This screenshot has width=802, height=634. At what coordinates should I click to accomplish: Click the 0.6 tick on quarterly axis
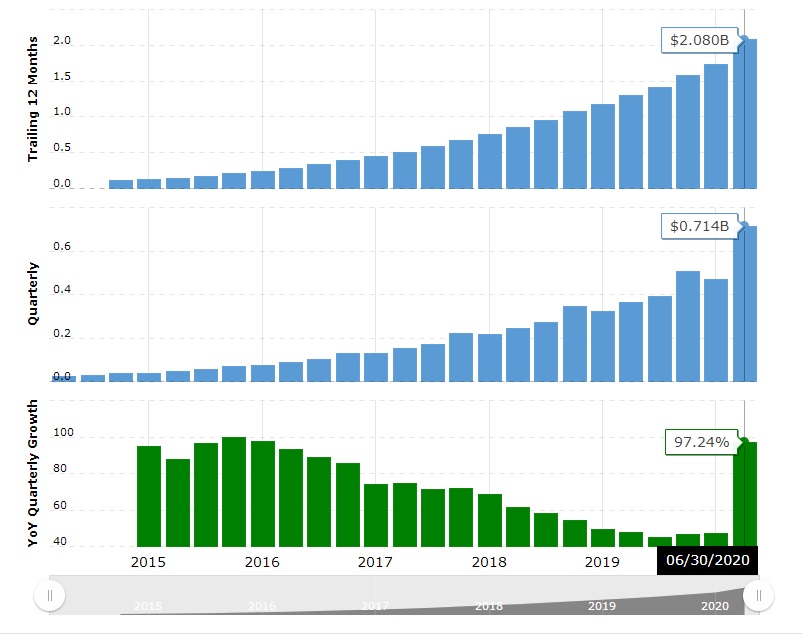tap(62, 246)
